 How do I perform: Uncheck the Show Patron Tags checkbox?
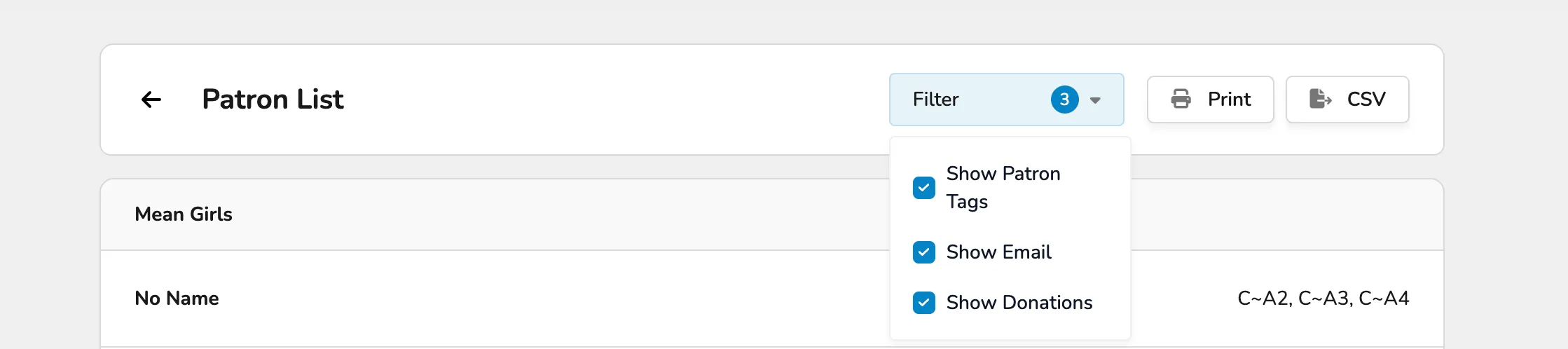coord(924,188)
